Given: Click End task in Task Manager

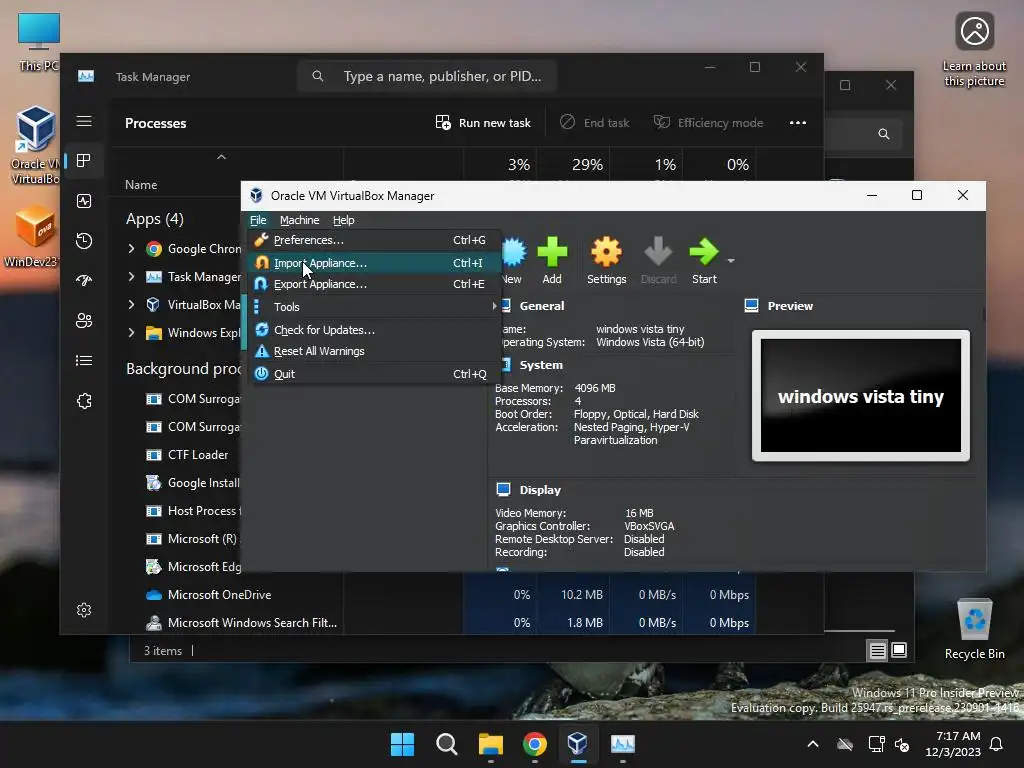Looking at the screenshot, I should (595, 123).
